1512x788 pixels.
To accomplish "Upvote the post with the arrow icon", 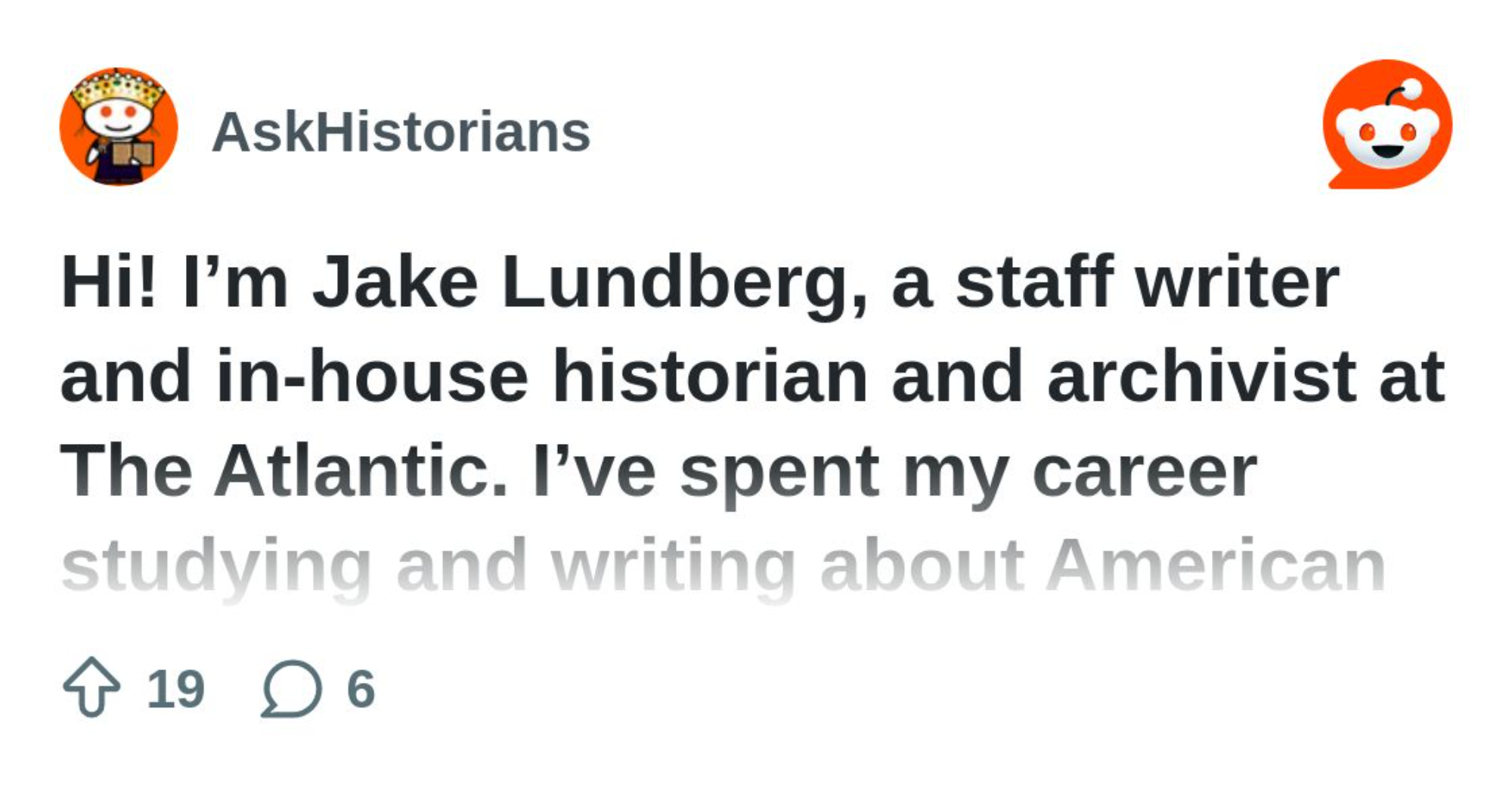I will (x=91, y=687).
